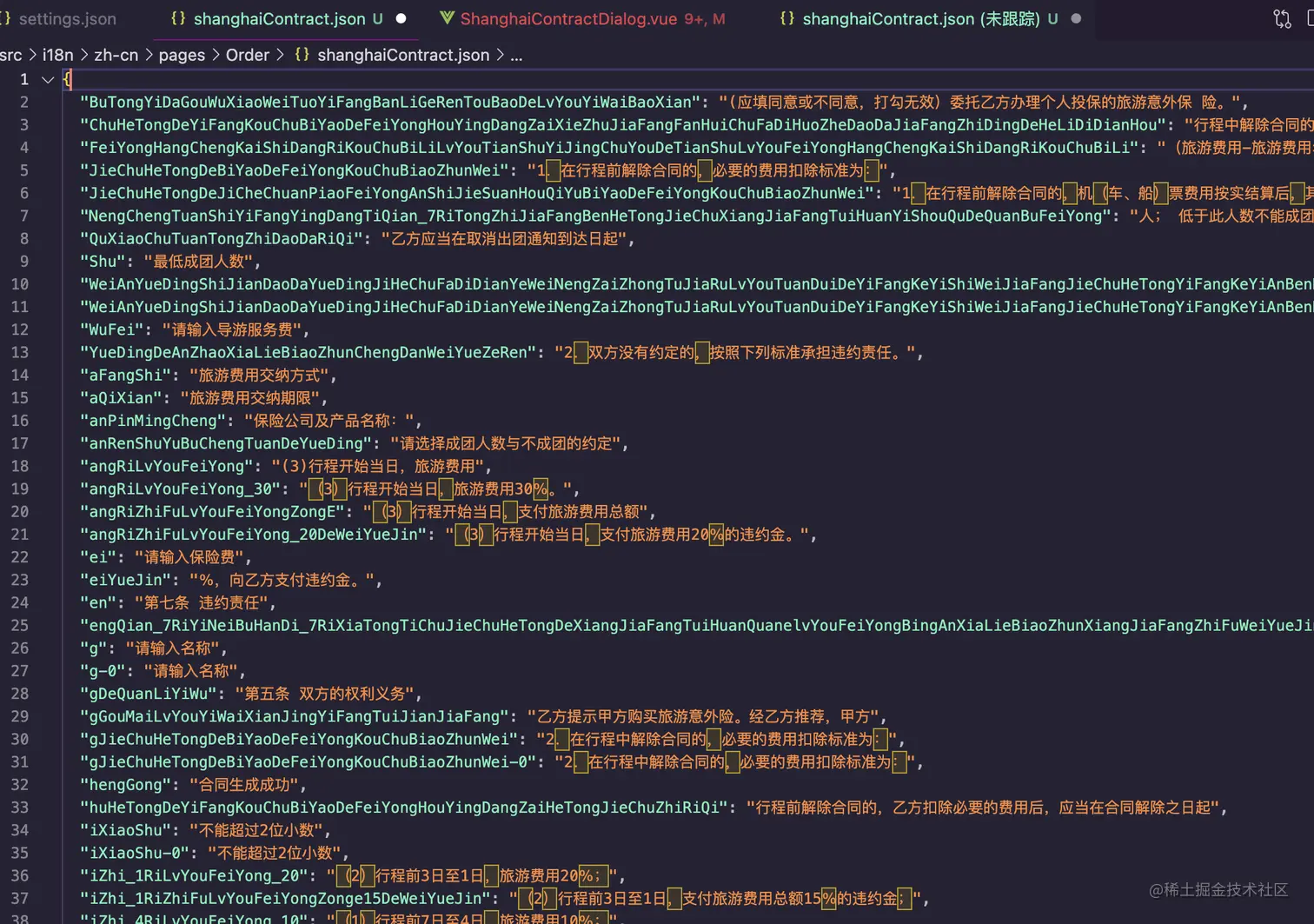Open the pages breadcrumb folder
This screenshot has width=1314, height=924.
[x=182, y=55]
